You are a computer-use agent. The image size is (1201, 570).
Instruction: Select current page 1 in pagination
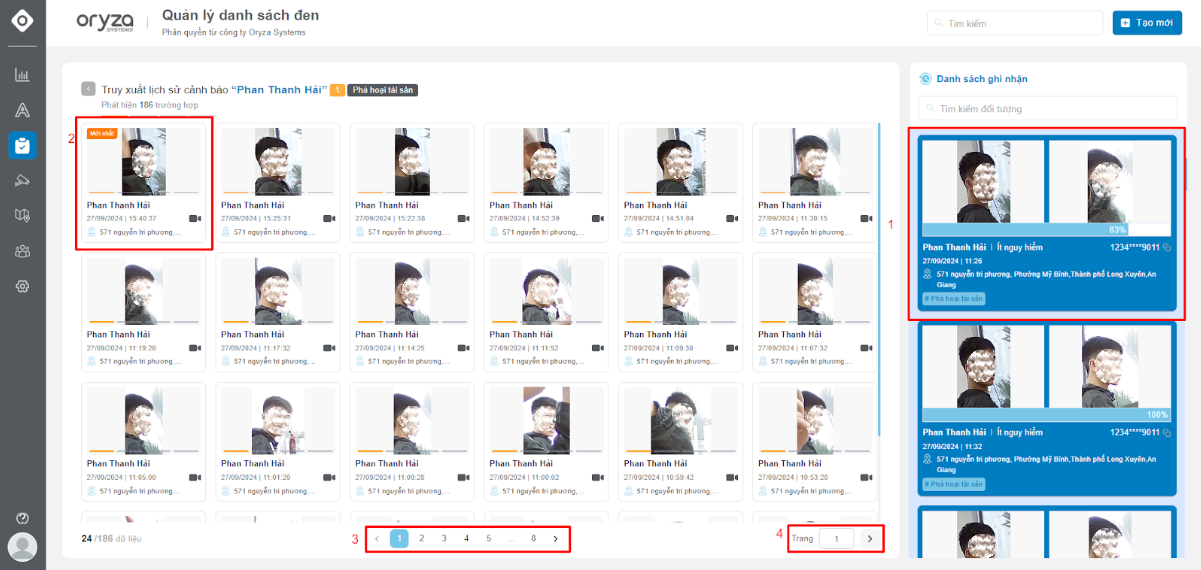399,539
